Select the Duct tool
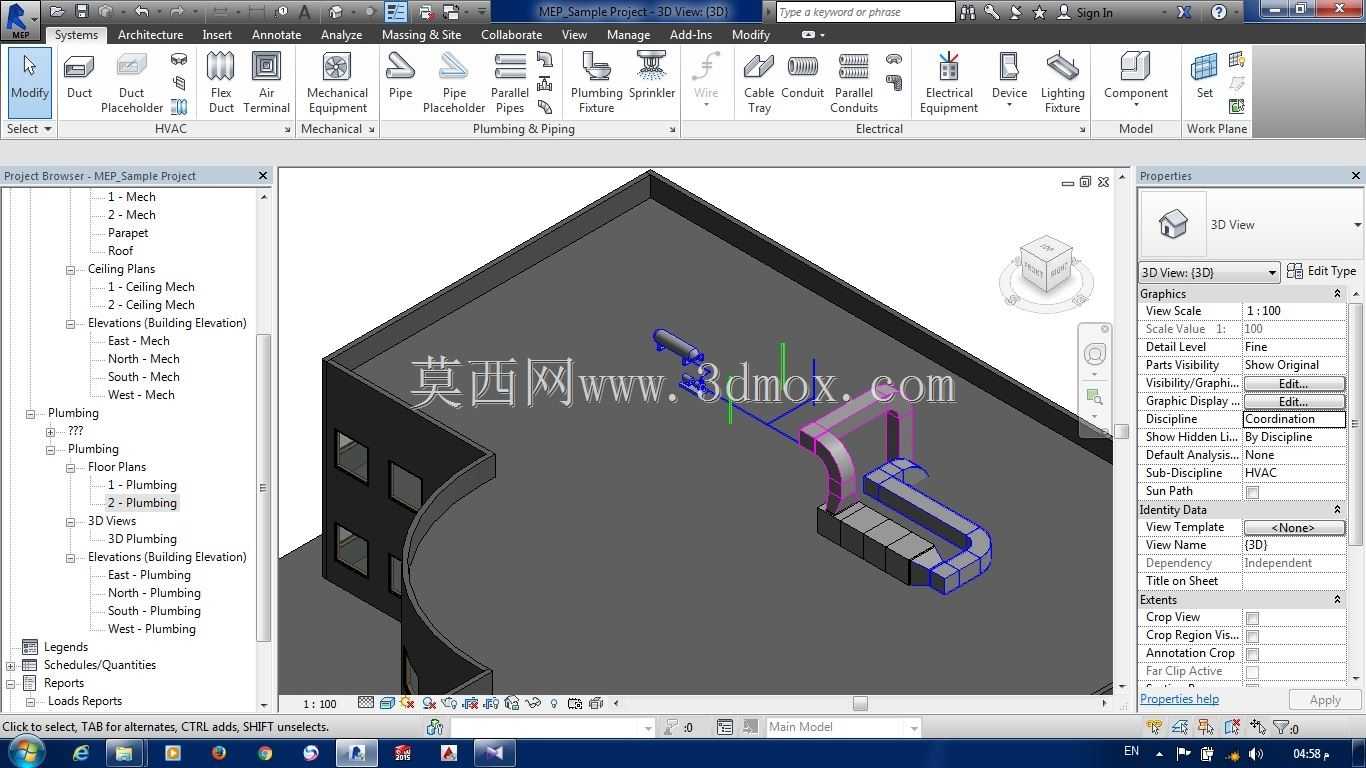 point(79,77)
